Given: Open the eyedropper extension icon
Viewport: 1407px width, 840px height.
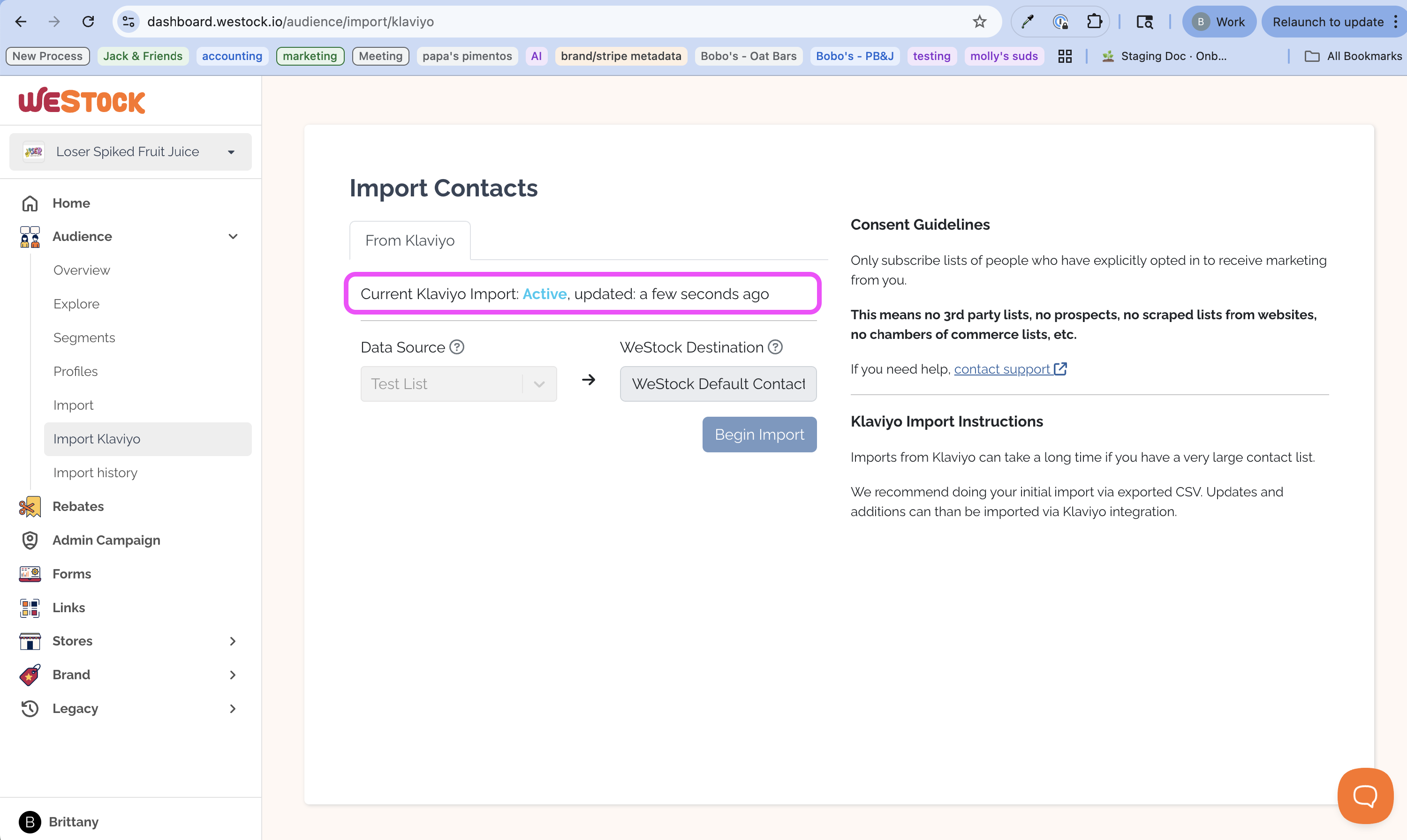Looking at the screenshot, I should [x=1027, y=22].
